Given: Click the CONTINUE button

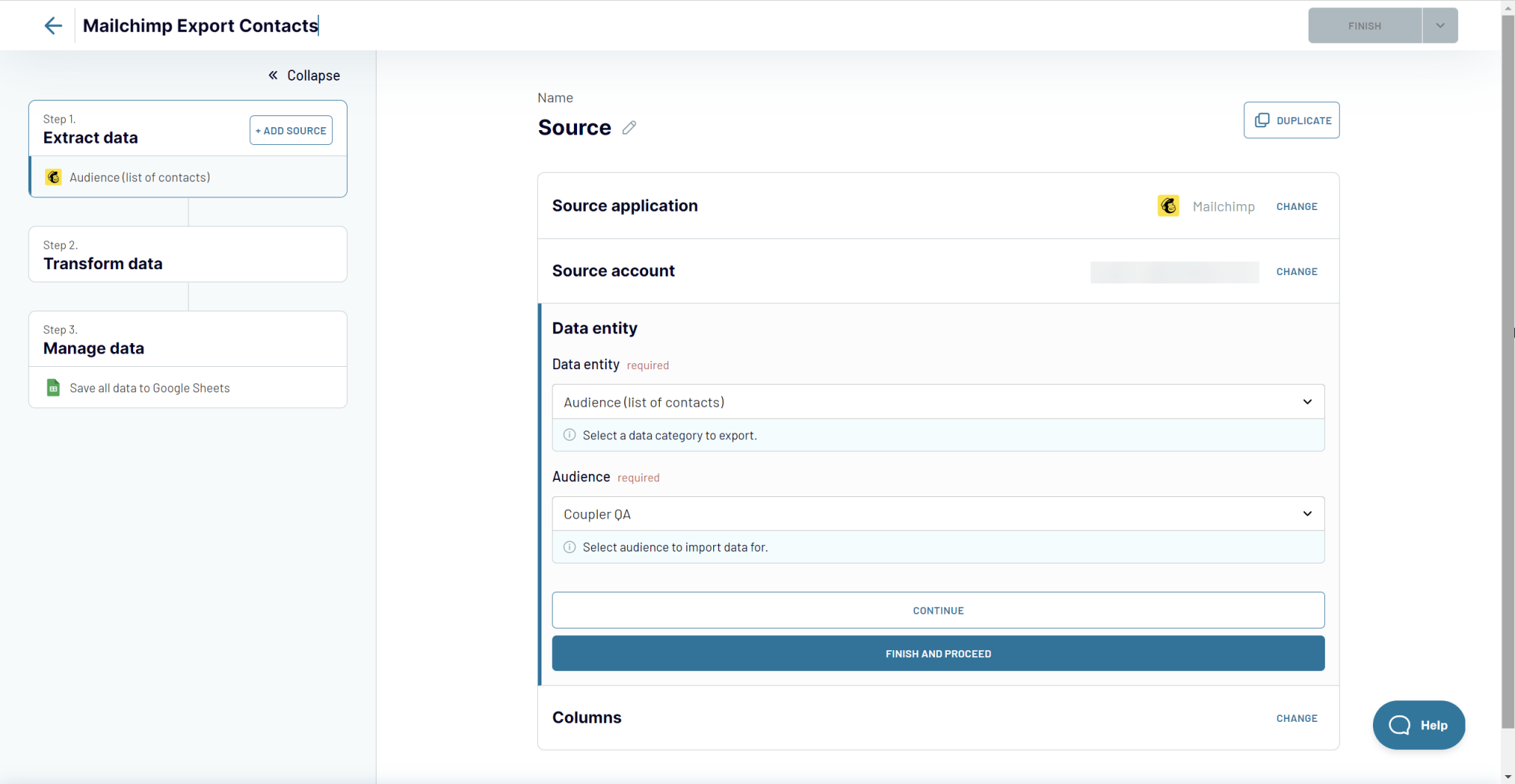Looking at the screenshot, I should coord(937,610).
